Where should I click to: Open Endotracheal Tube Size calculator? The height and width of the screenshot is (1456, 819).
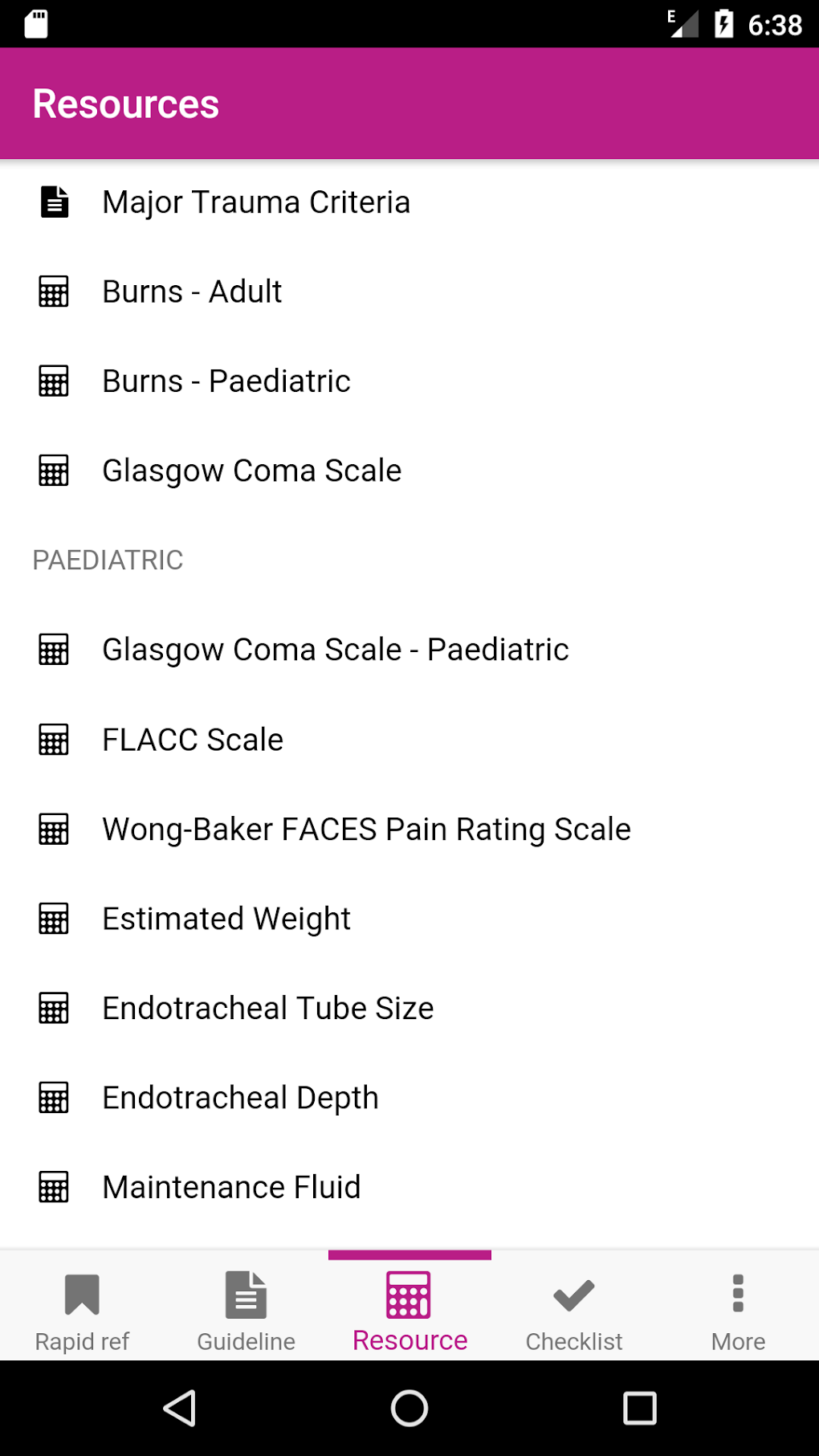(x=267, y=1009)
